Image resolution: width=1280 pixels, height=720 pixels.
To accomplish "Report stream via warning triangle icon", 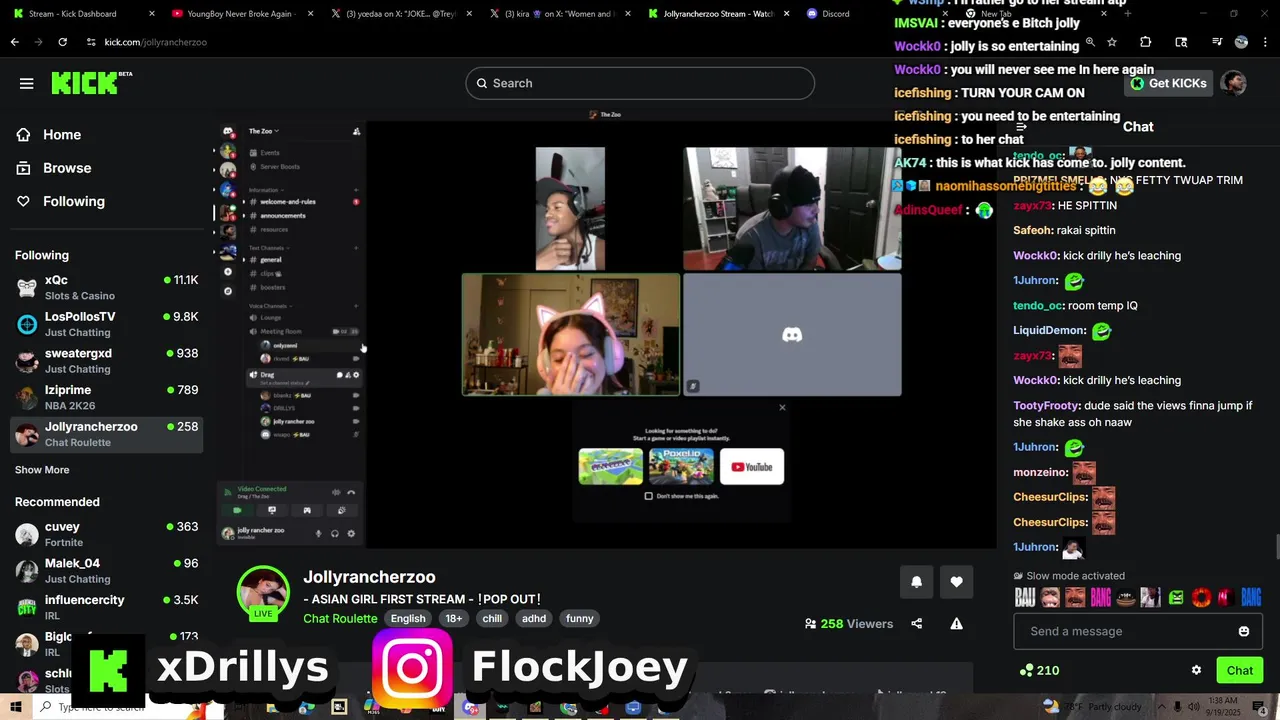I will tap(956, 624).
